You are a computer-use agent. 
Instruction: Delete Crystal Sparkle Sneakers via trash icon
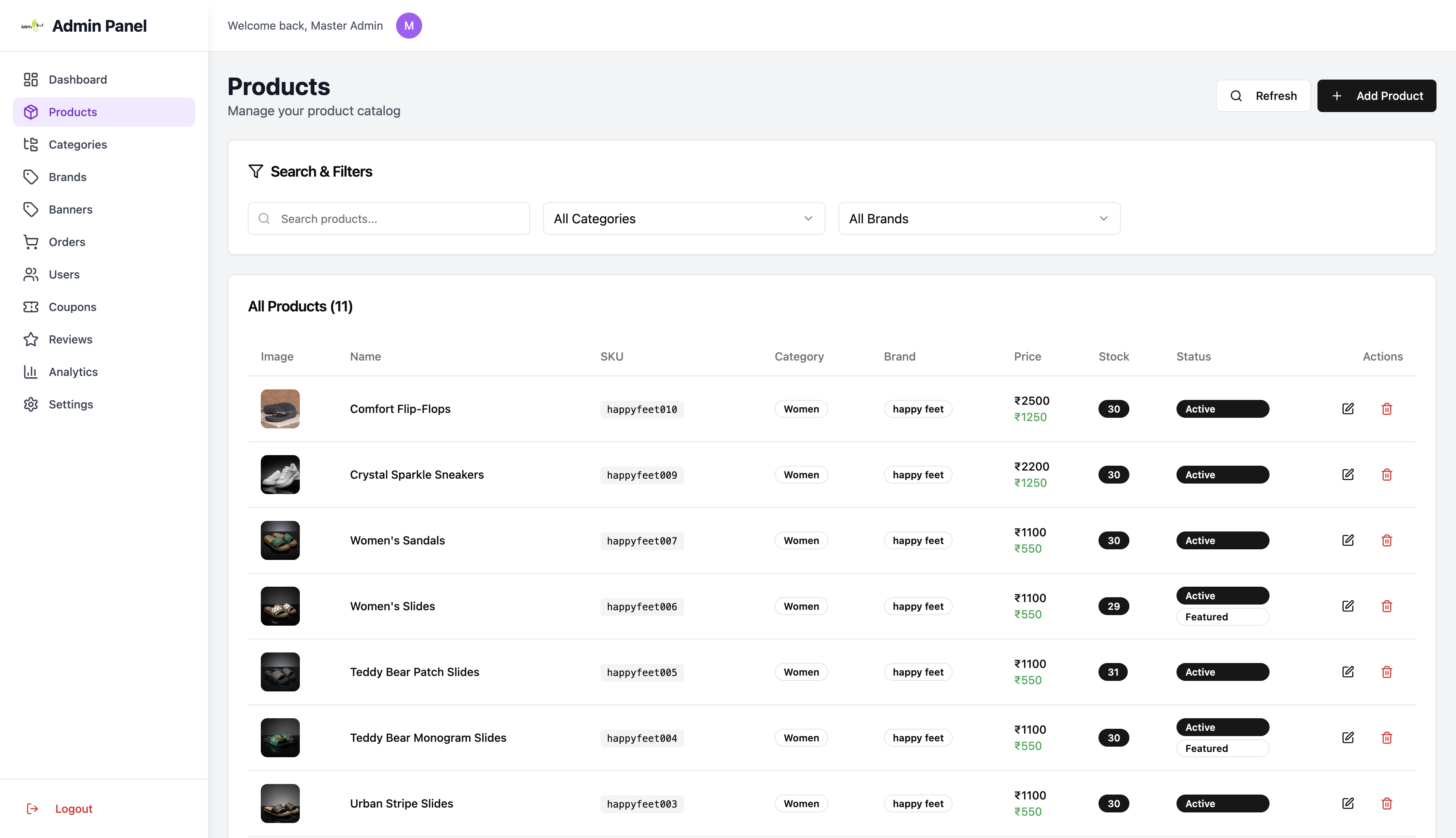point(1387,475)
